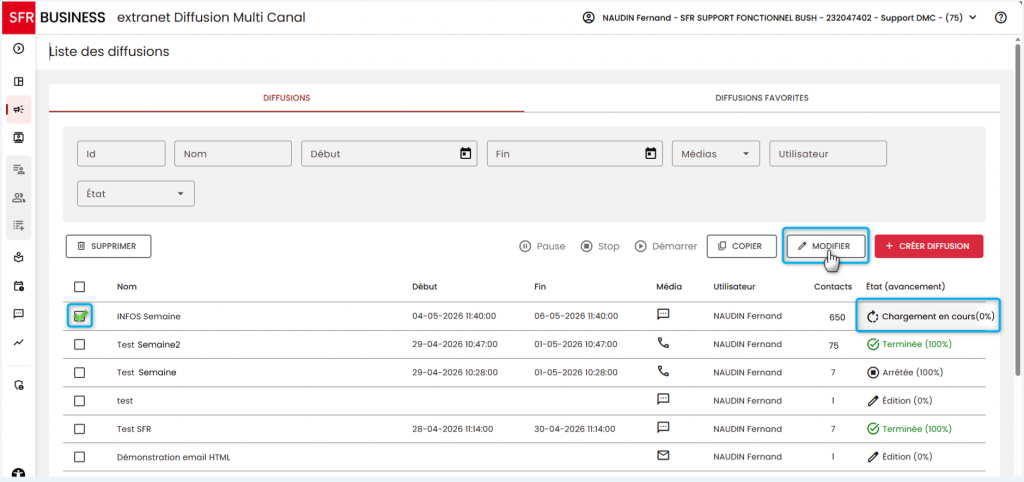Click the Fin date filter field
The width and height of the screenshot is (1024, 482).
click(x=575, y=153)
